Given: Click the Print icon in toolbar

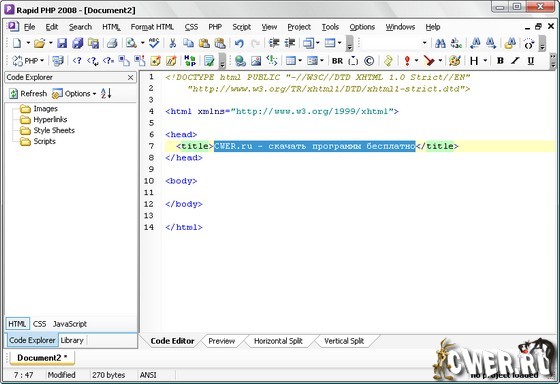Looking at the screenshot, I should point(112,43).
